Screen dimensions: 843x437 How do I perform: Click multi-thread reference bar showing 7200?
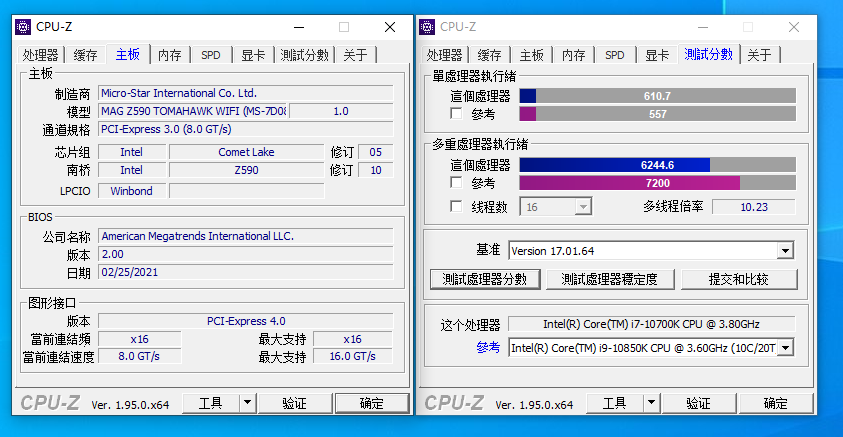[658, 183]
